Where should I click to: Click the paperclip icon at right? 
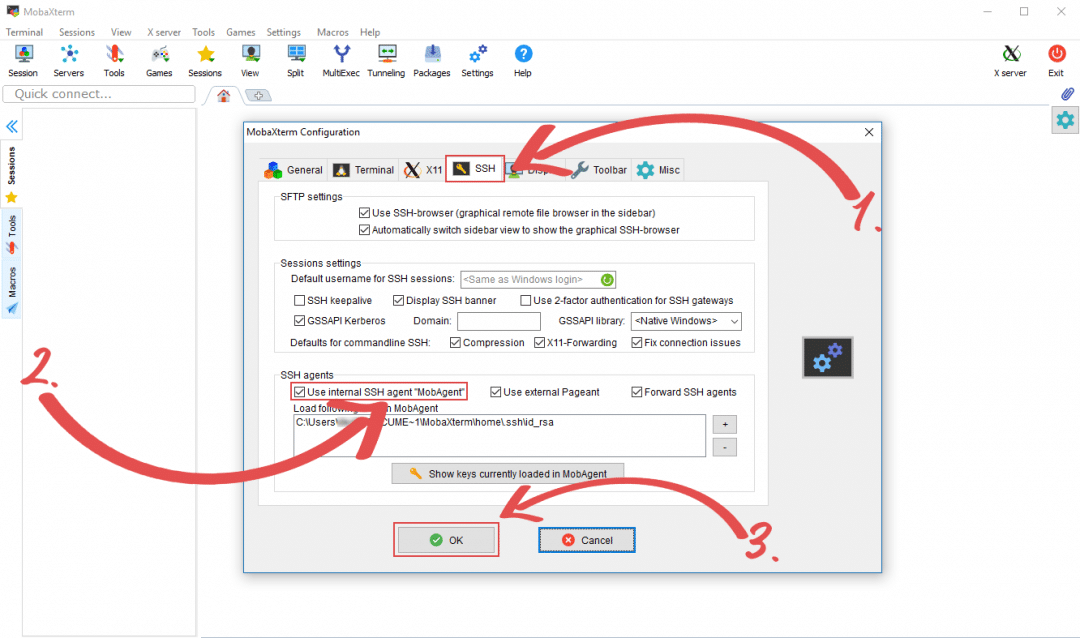tap(1067, 94)
